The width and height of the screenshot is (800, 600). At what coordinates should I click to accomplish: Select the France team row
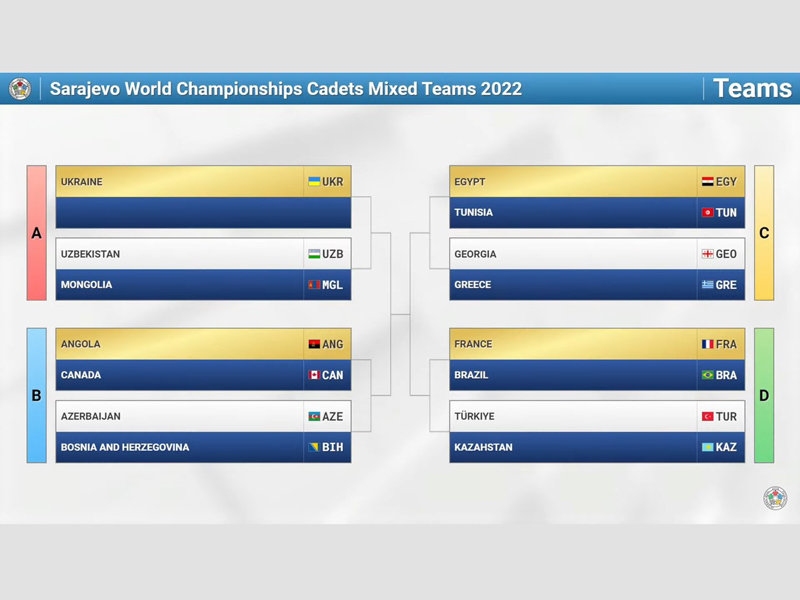point(597,344)
